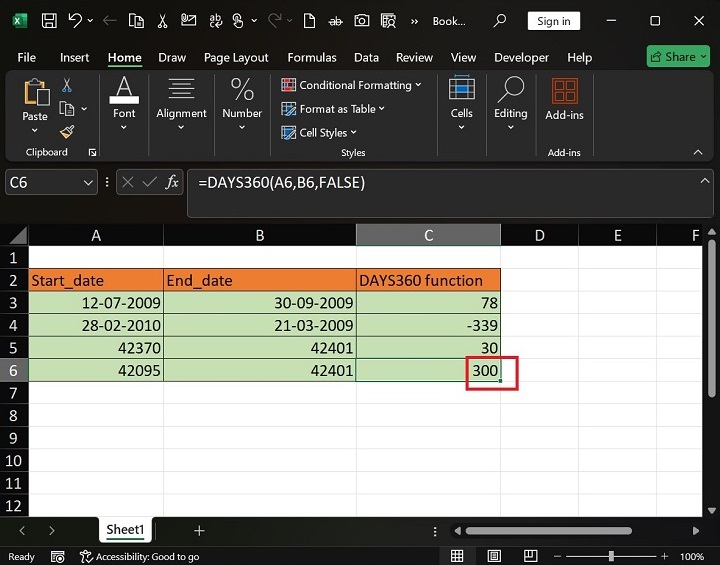Click the Cut scissors icon
This screenshot has height=565, width=720.
pyautogui.click(x=67, y=86)
